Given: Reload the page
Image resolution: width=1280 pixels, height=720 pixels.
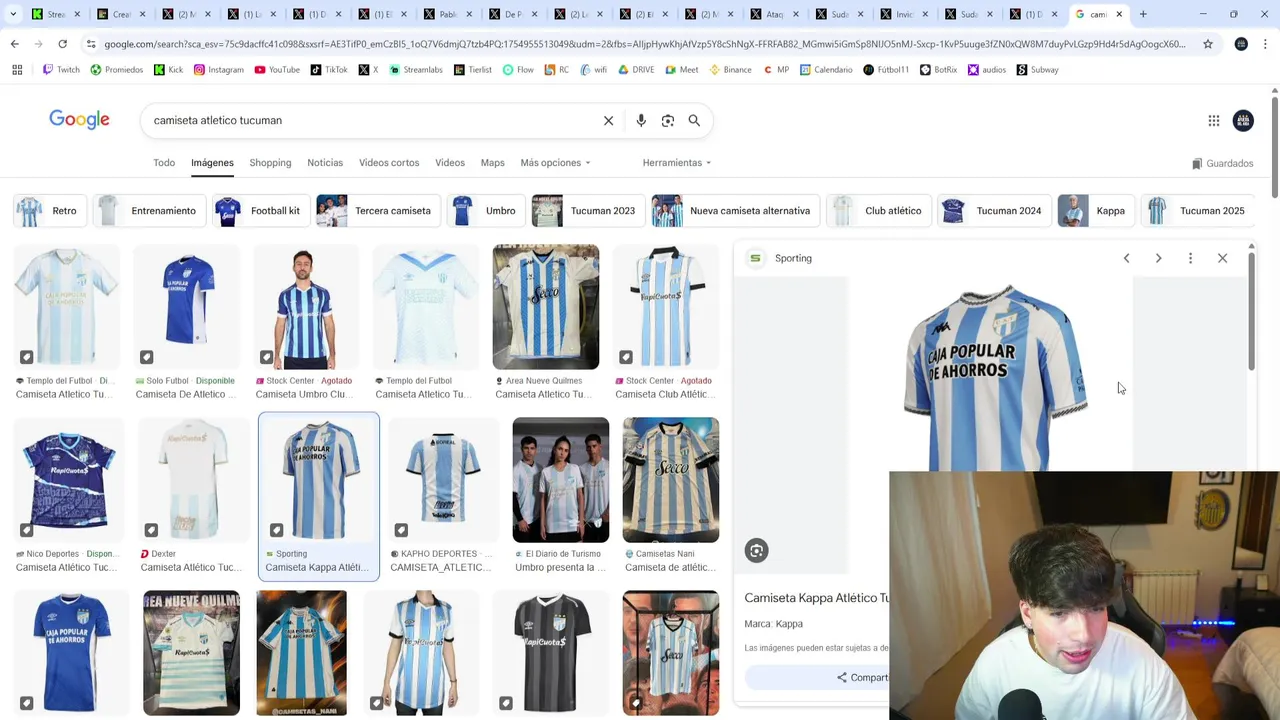Looking at the screenshot, I should coord(62,44).
